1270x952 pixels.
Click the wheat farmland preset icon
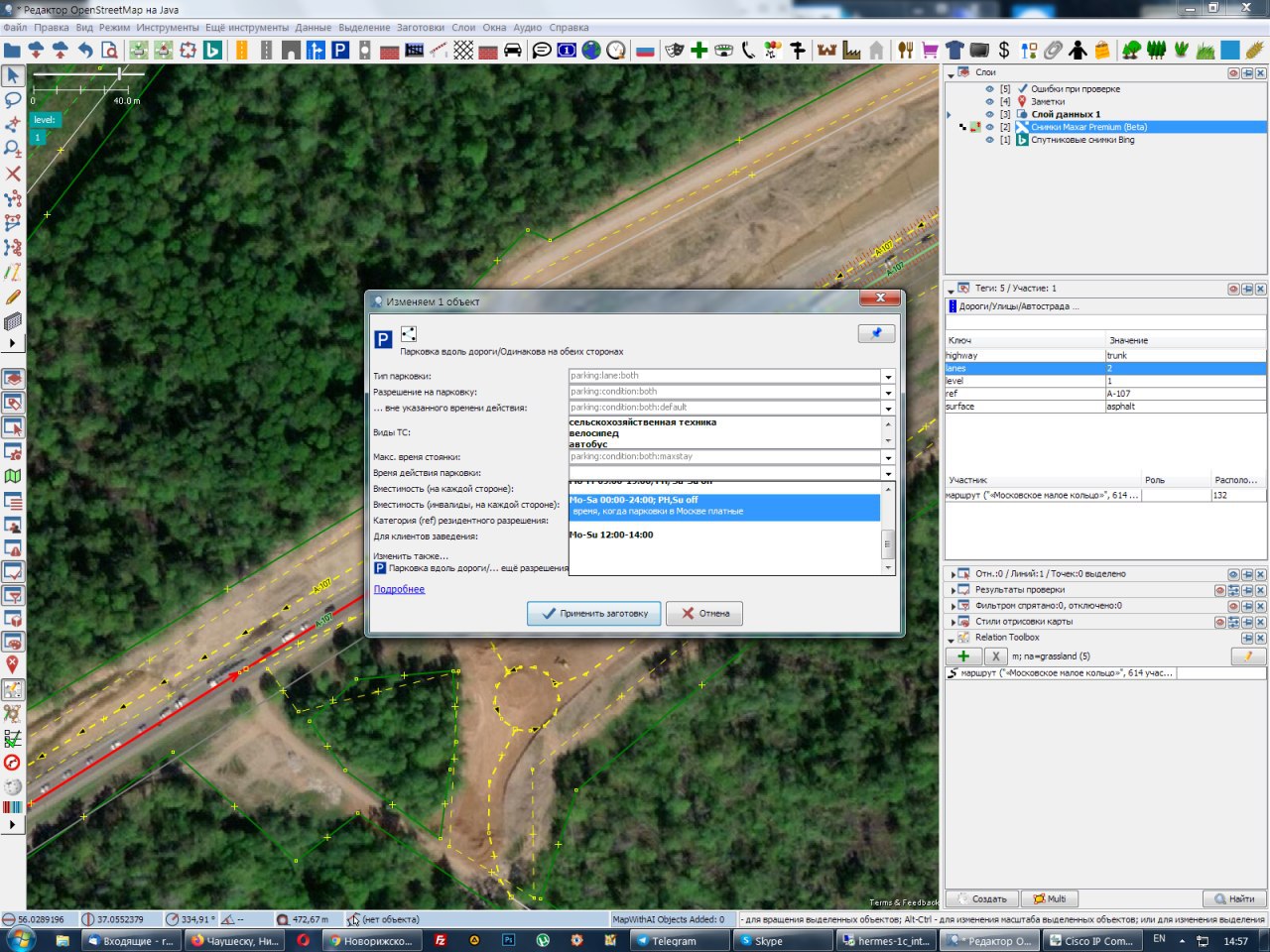click(1255, 50)
